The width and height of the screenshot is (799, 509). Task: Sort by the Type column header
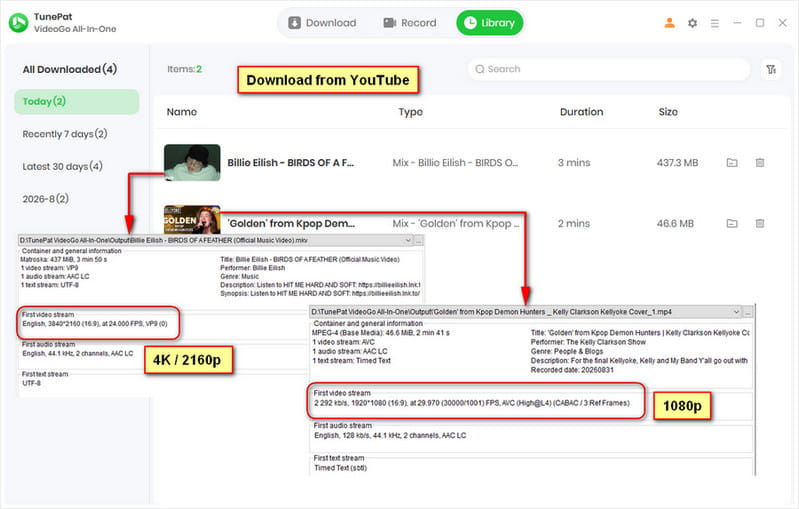[x=410, y=112]
